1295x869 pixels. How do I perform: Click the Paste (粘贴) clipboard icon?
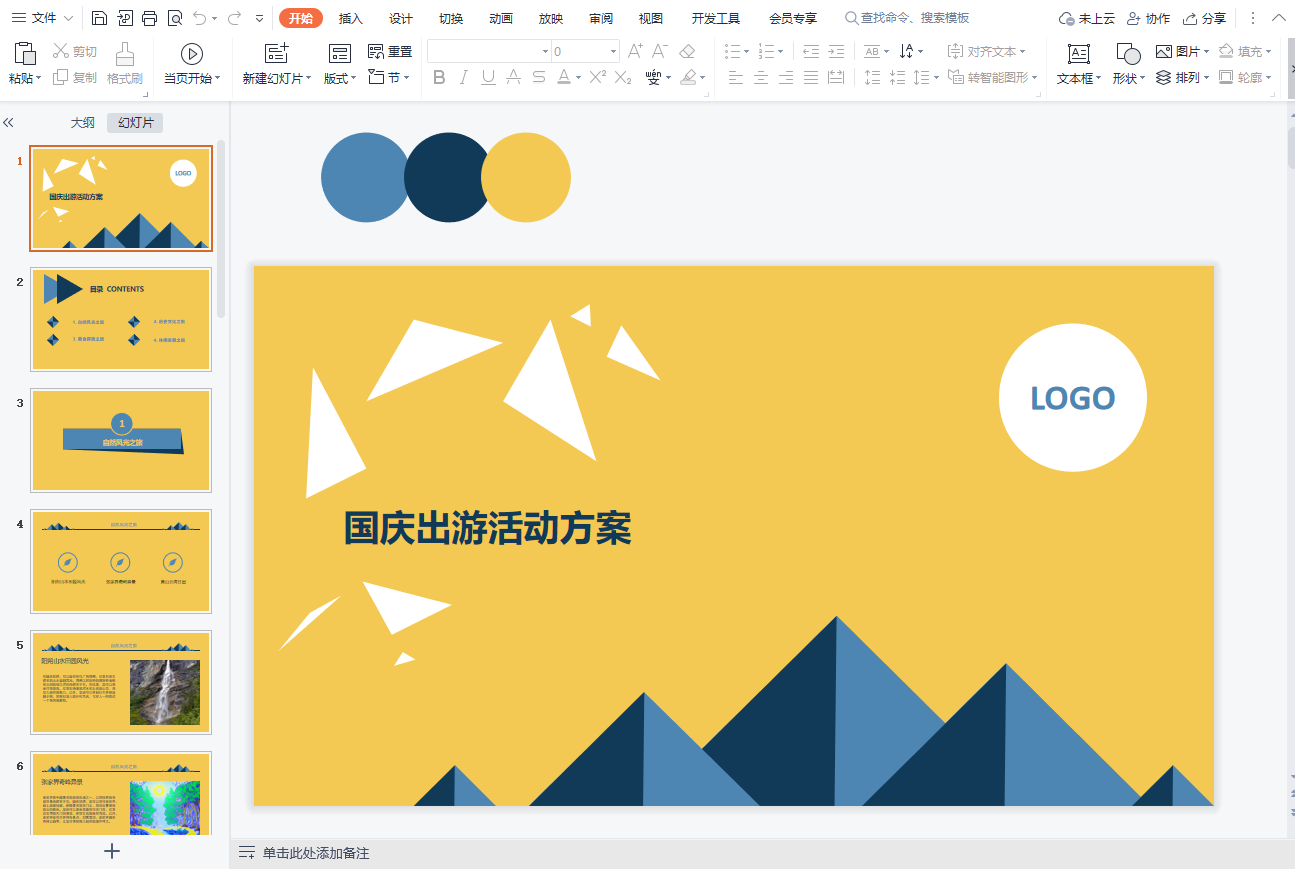click(26, 53)
